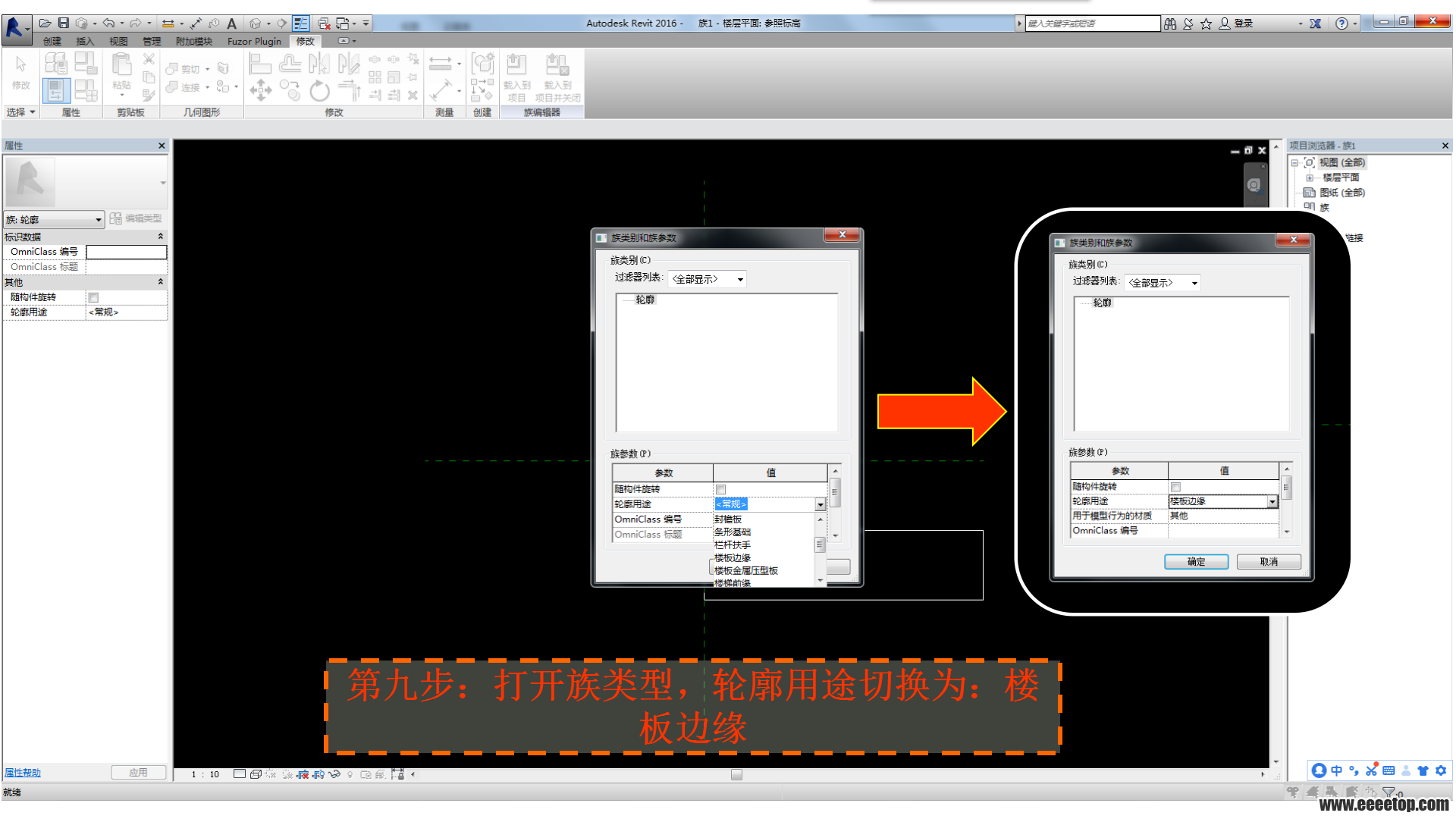Click the 登录 sign-in button
Viewport: 1456px width, 819px height.
point(1236,24)
